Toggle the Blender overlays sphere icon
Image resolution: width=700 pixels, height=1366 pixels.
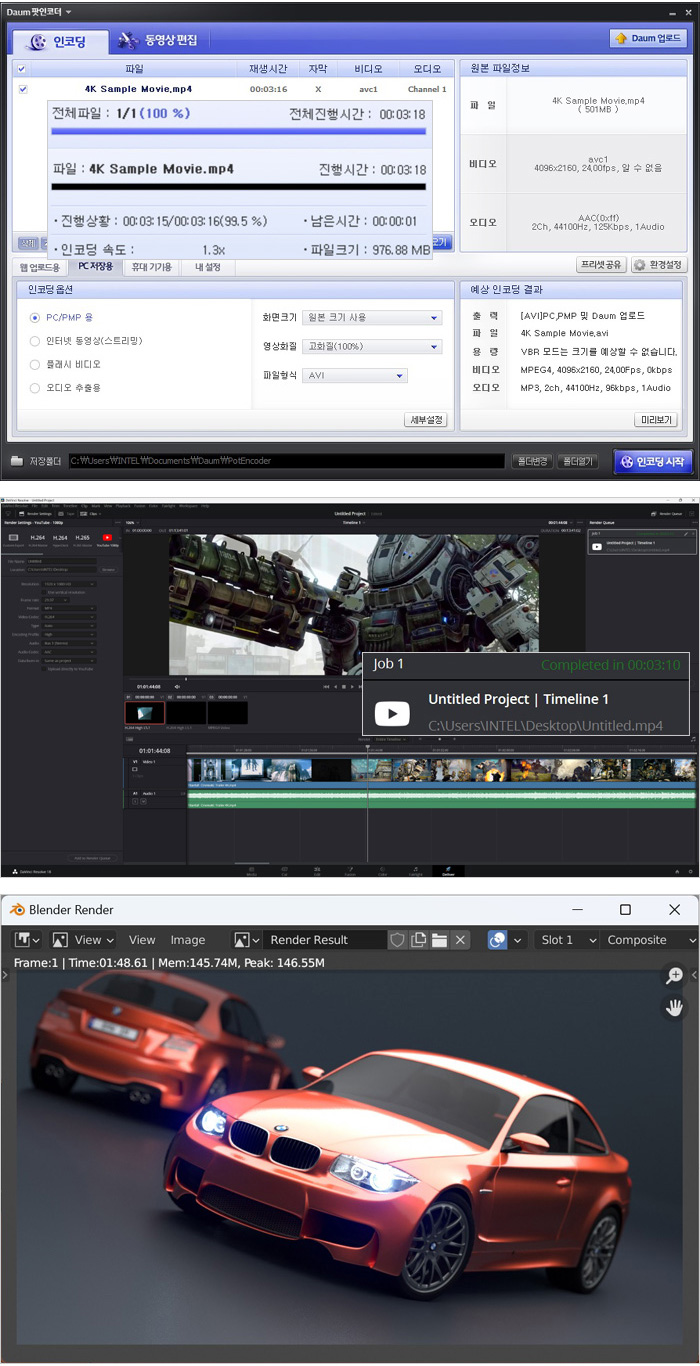pyautogui.click(x=497, y=940)
